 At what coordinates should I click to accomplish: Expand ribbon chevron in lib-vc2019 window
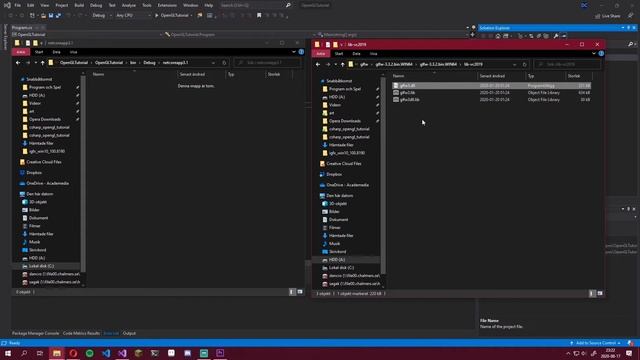pos(594,53)
